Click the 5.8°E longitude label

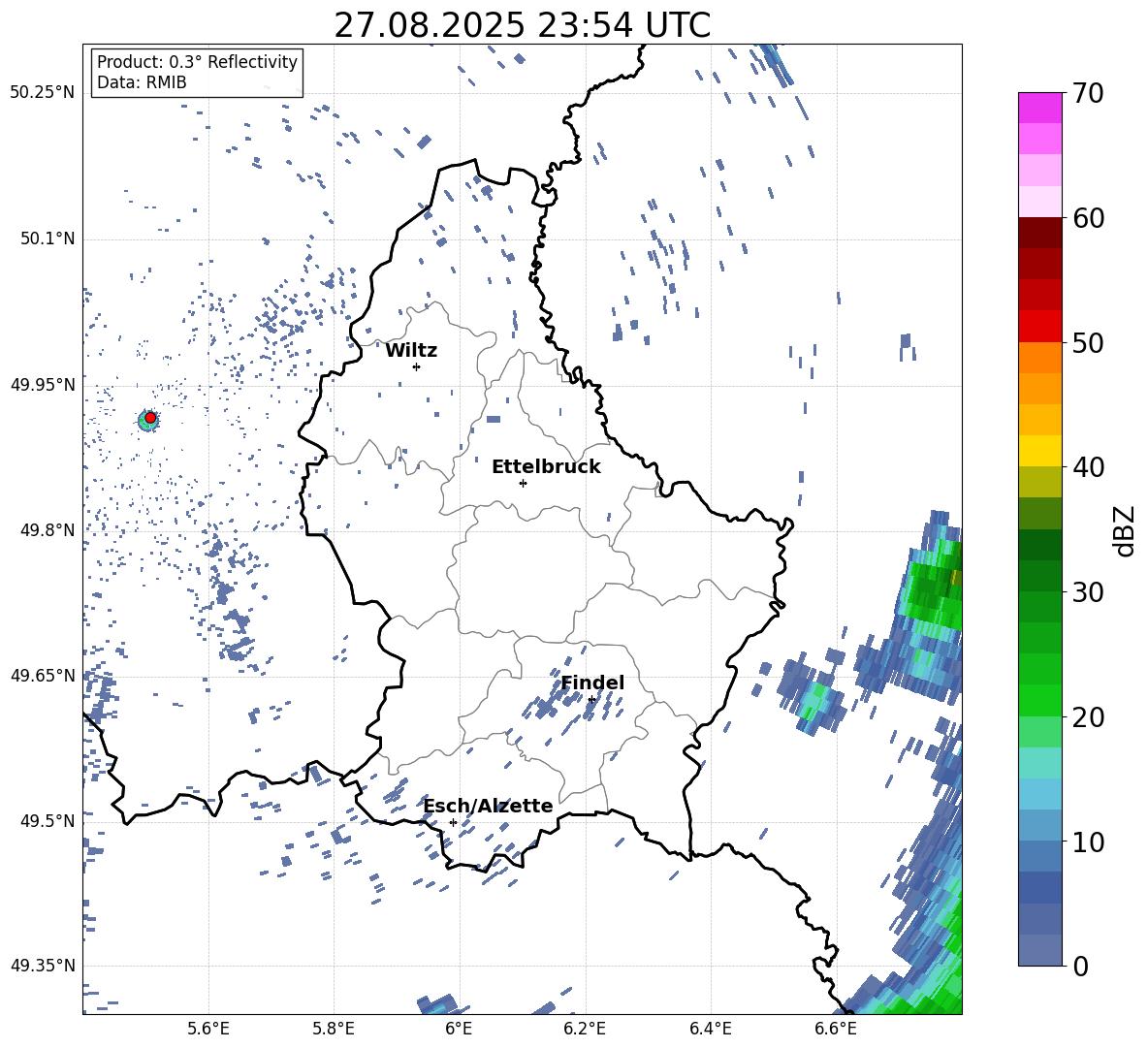point(334,1030)
